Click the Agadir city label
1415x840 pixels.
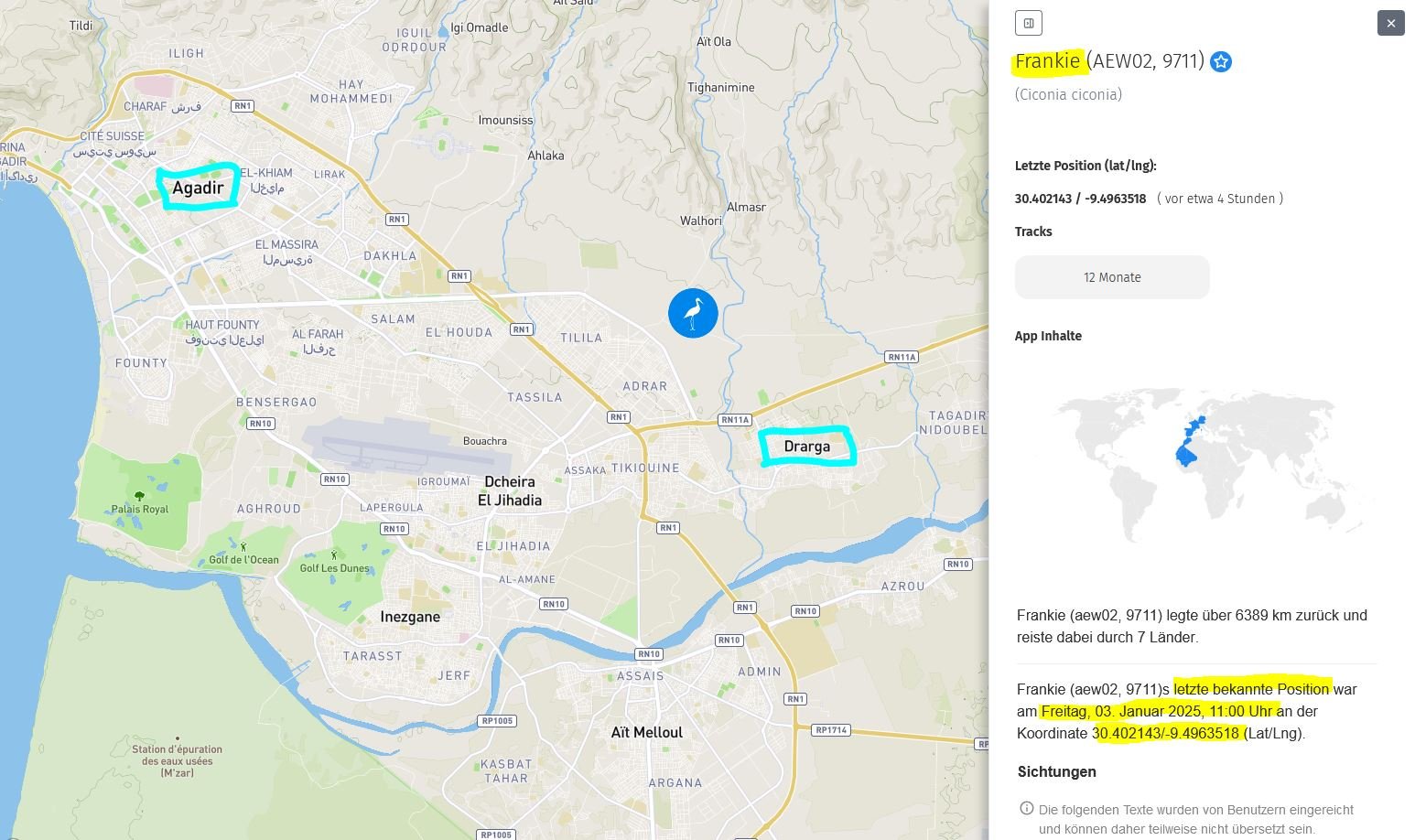[198, 188]
